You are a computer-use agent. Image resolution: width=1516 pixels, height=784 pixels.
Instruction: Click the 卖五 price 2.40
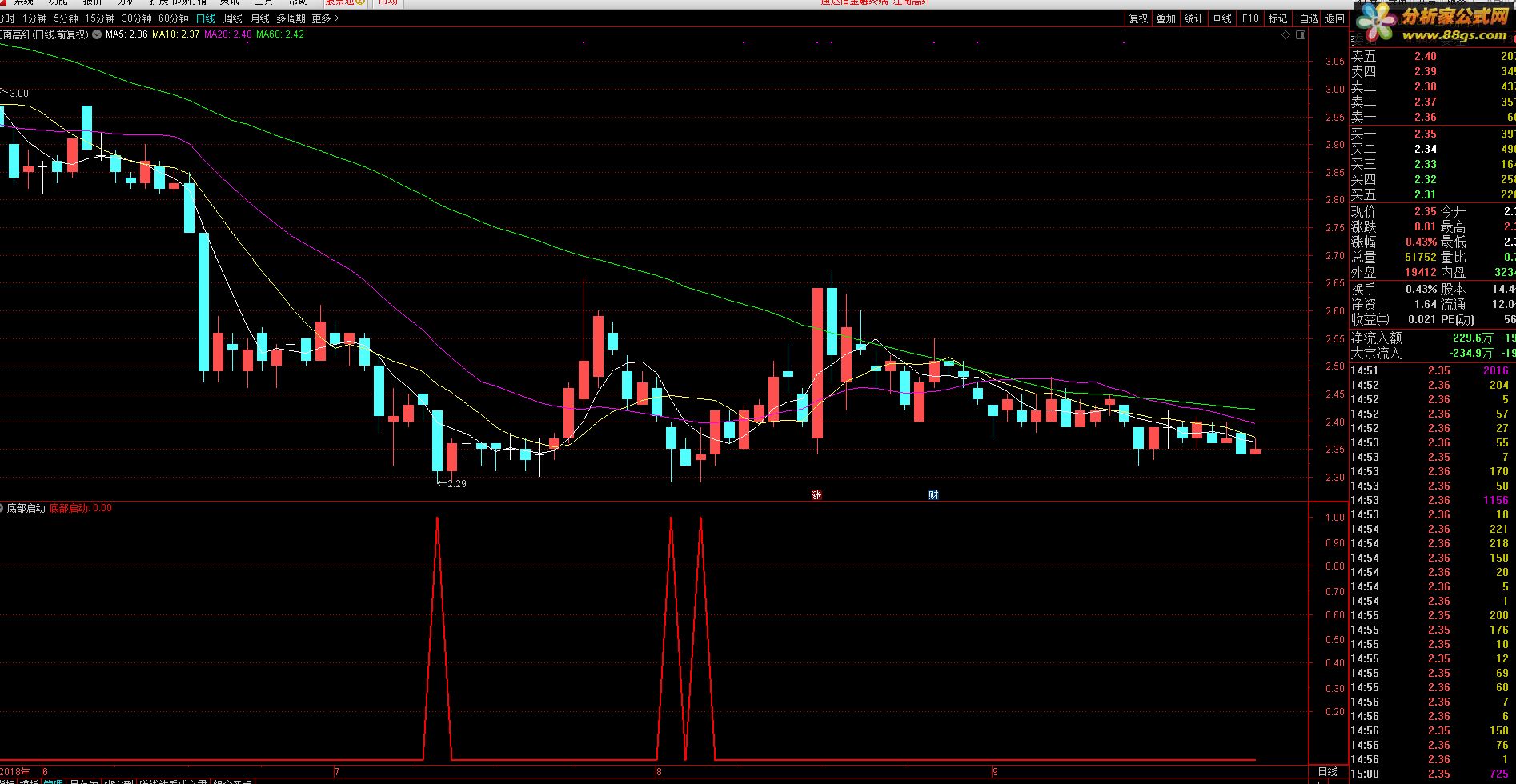1425,56
